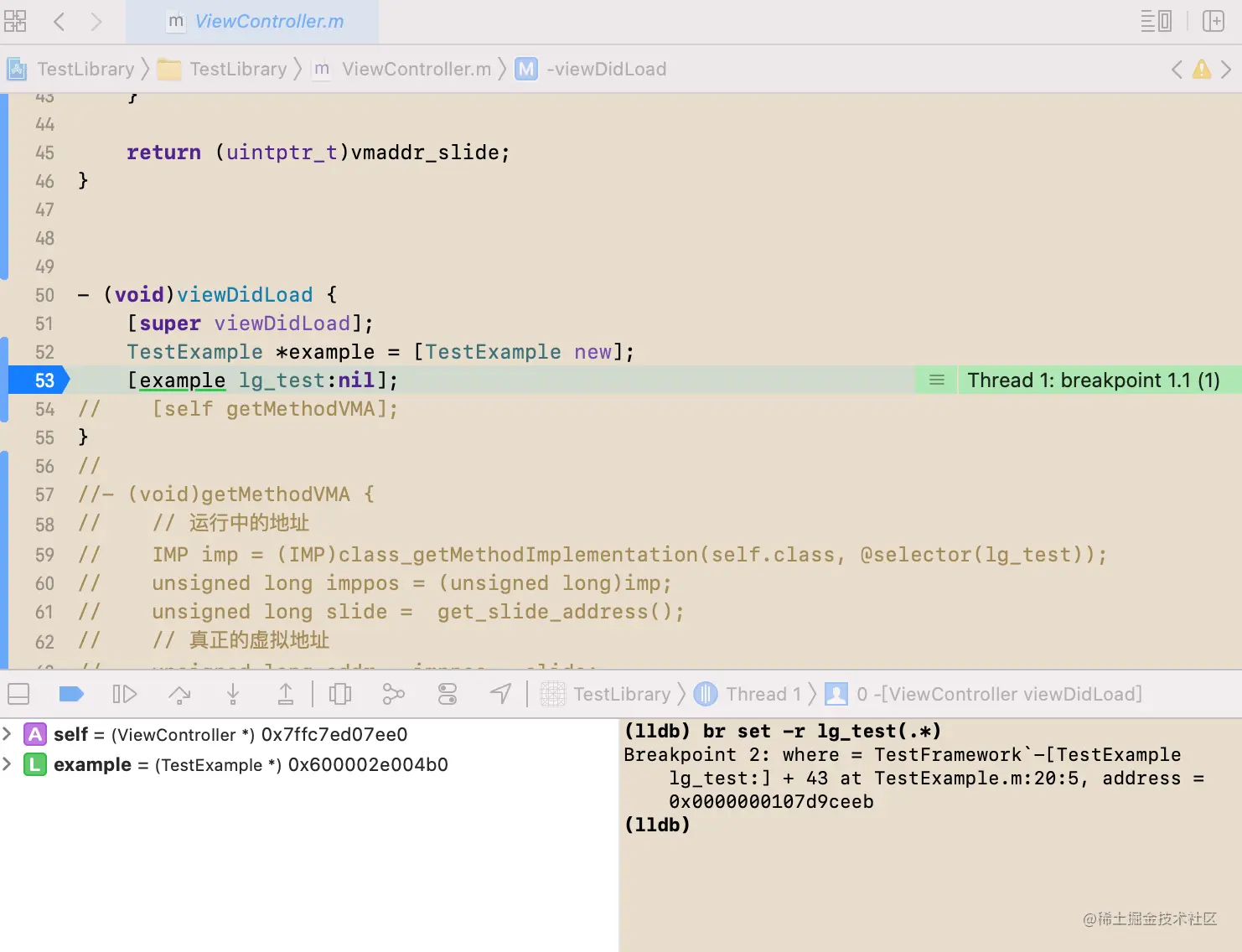The height and width of the screenshot is (952, 1242).
Task: Click the 'return (uintptr_t)vmaddr_slide;' line
Action: [x=318, y=153]
